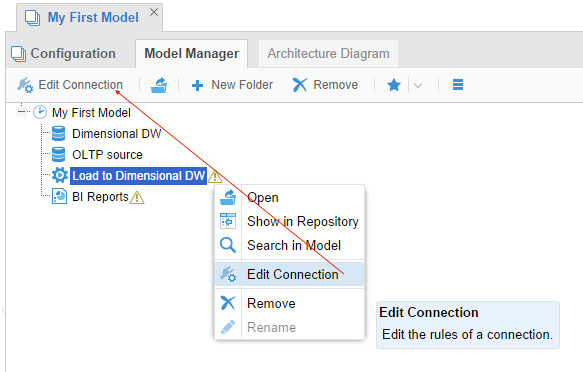Open the hamburger menu icon in toolbar
The width and height of the screenshot is (583, 372).
pyautogui.click(x=458, y=85)
